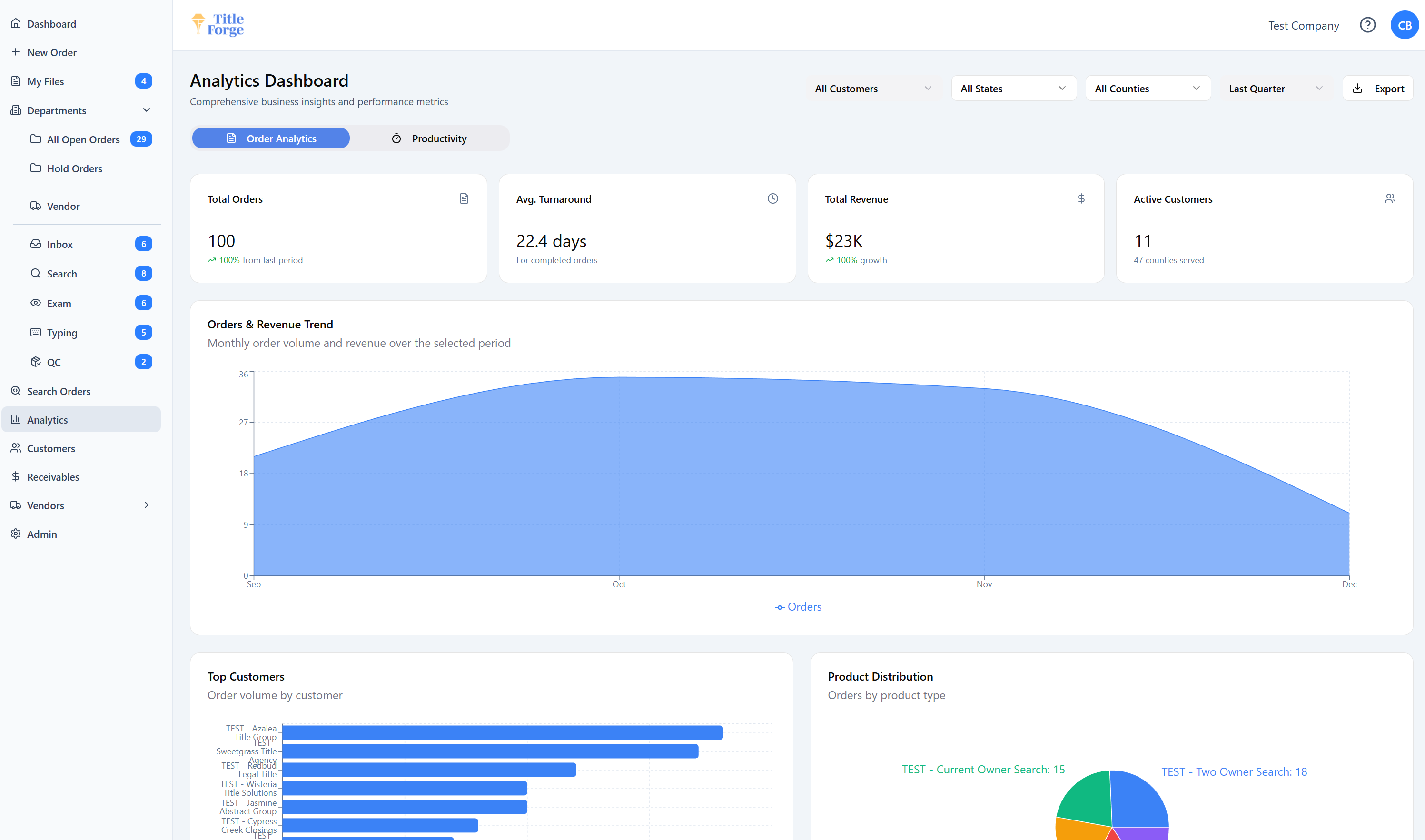Click the document icon on Total Orders card
The height and width of the screenshot is (840, 1425).
pyautogui.click(x=464, y=198)
